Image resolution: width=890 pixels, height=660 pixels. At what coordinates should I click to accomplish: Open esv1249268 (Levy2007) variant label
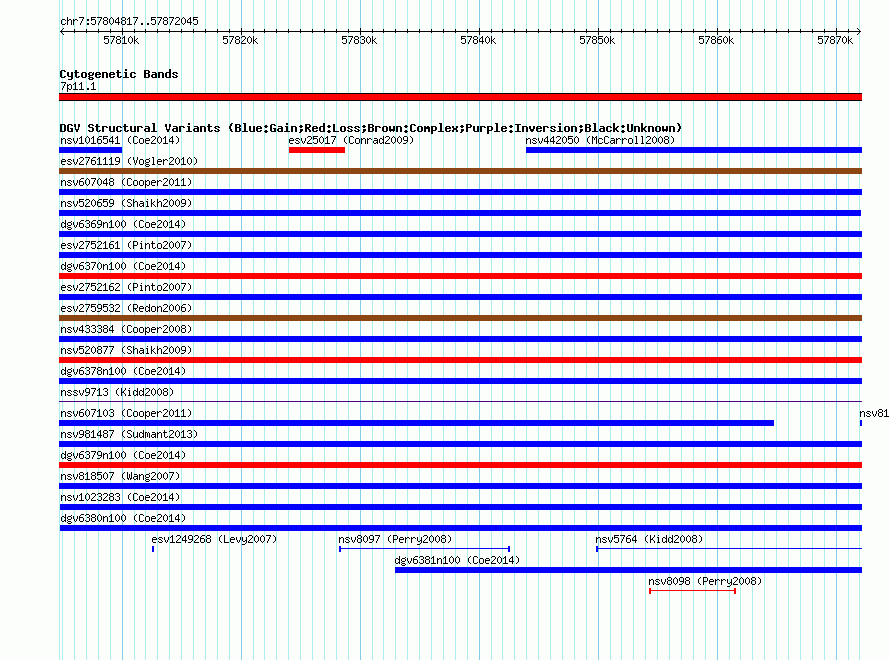tap(214, 539)
